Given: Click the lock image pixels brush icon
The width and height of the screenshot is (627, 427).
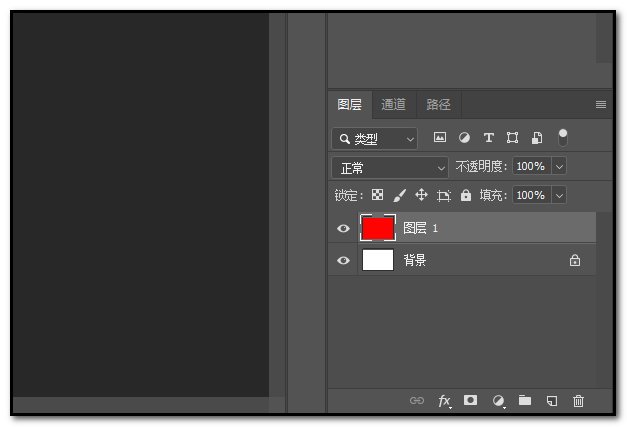Looking at the screenshot, I should click(x=399, y=195).
